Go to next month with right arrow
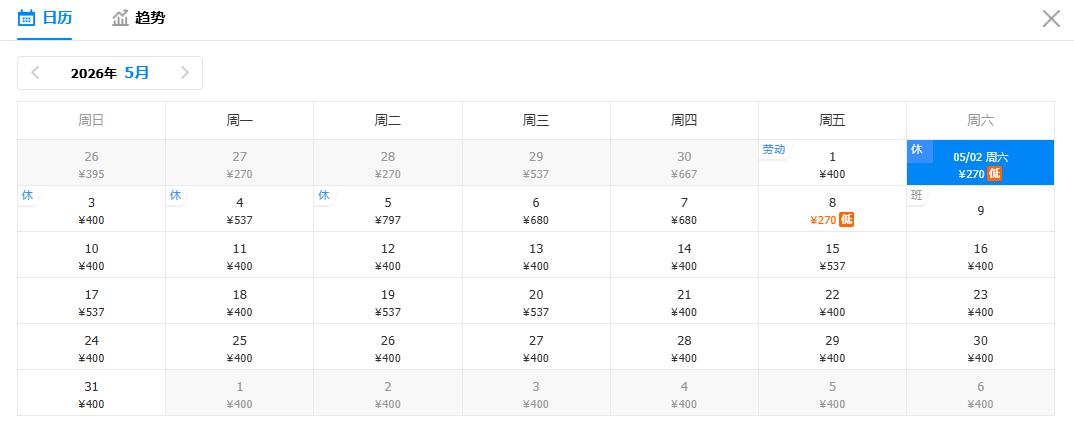1074x436 pixels. tap(184, 73)
